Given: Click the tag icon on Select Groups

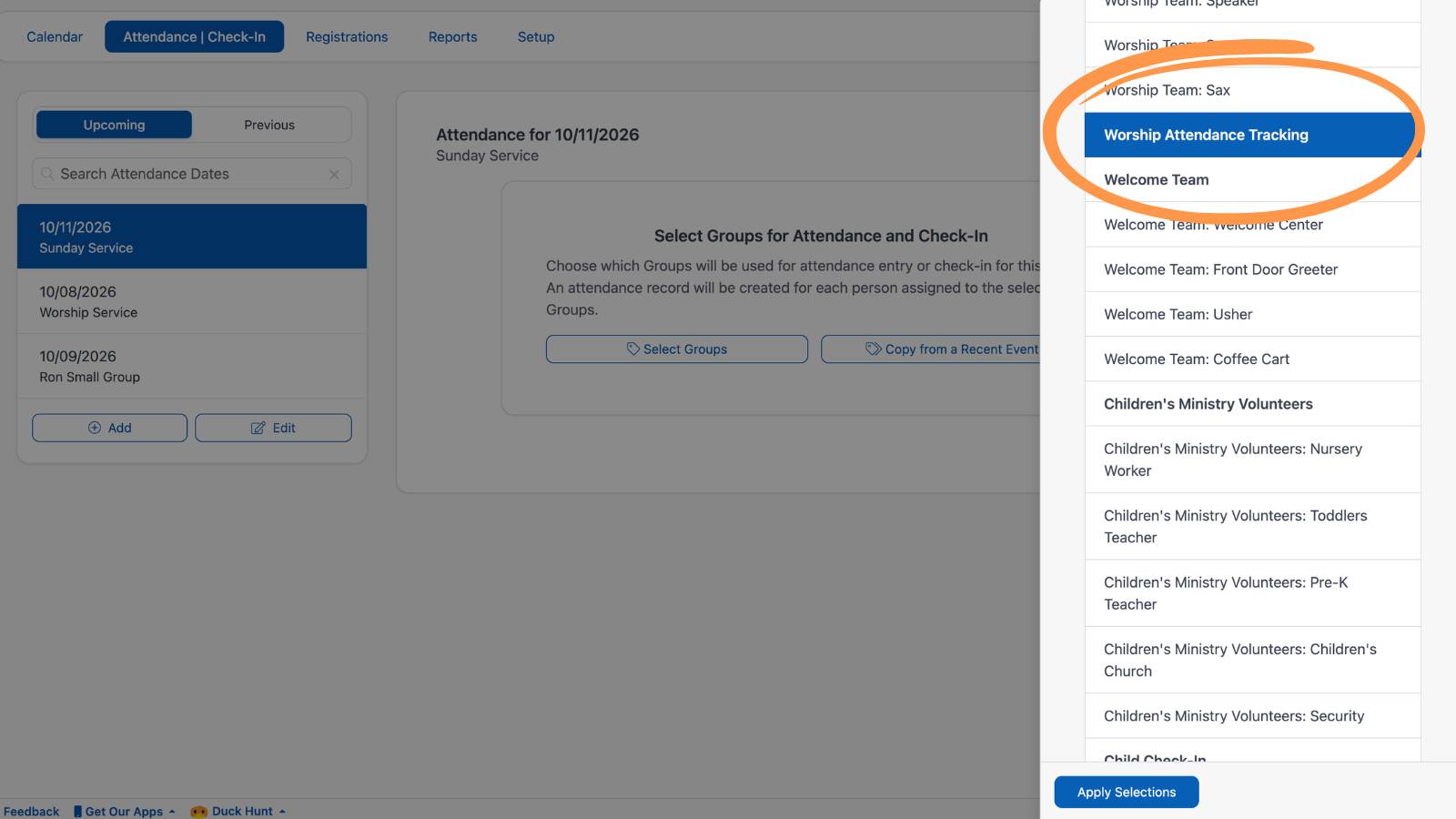Looking at the screenshot, I should point(633,349).
